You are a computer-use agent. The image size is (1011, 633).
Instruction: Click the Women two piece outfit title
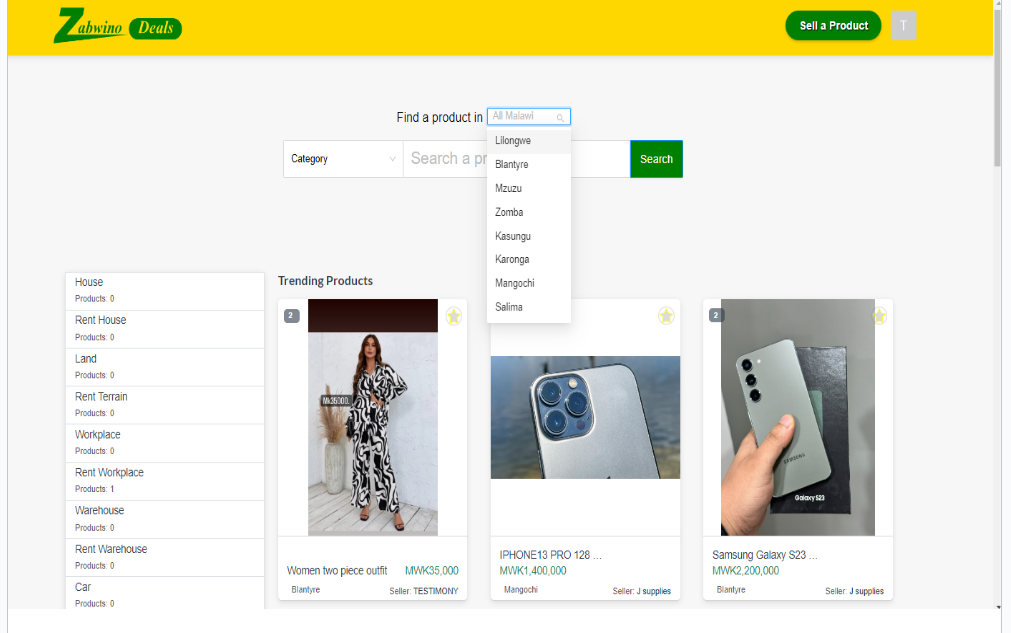tap(337, 570)
